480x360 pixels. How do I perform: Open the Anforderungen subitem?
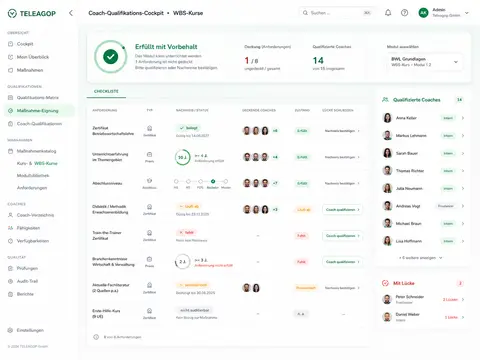tap(32, 188)
